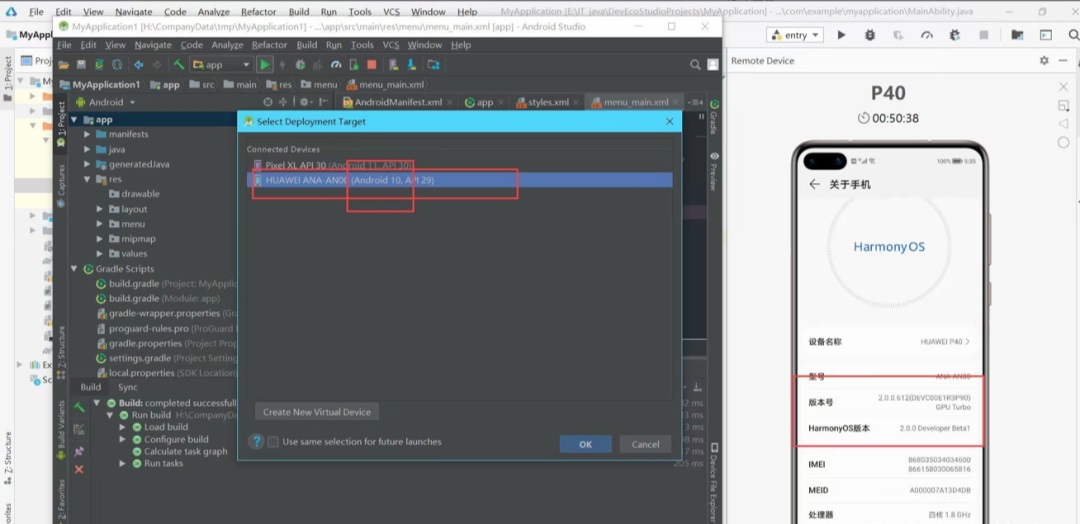Screen dimensions: 1080x524
Task: Enable Use same selection for future launches
Action: click(273, 442)
